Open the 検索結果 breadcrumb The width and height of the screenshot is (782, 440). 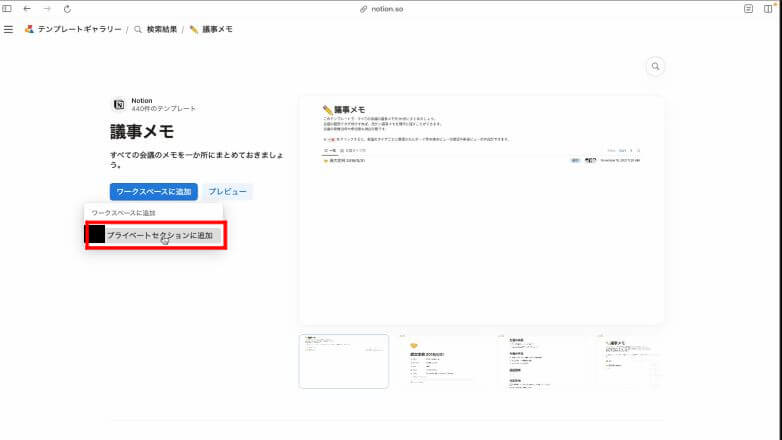[x=156, y=29]
